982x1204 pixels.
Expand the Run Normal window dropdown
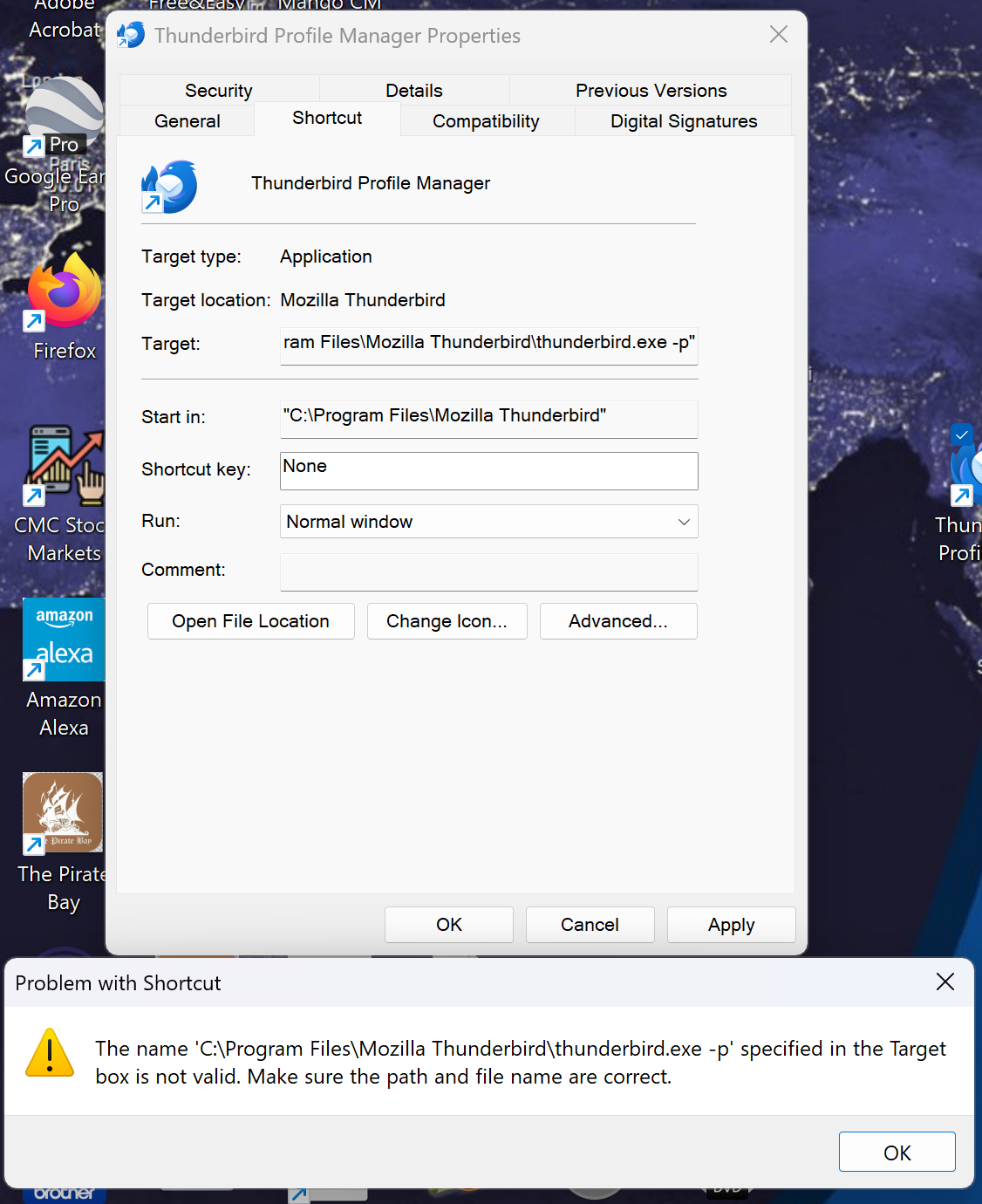click(x=488, y=522)
